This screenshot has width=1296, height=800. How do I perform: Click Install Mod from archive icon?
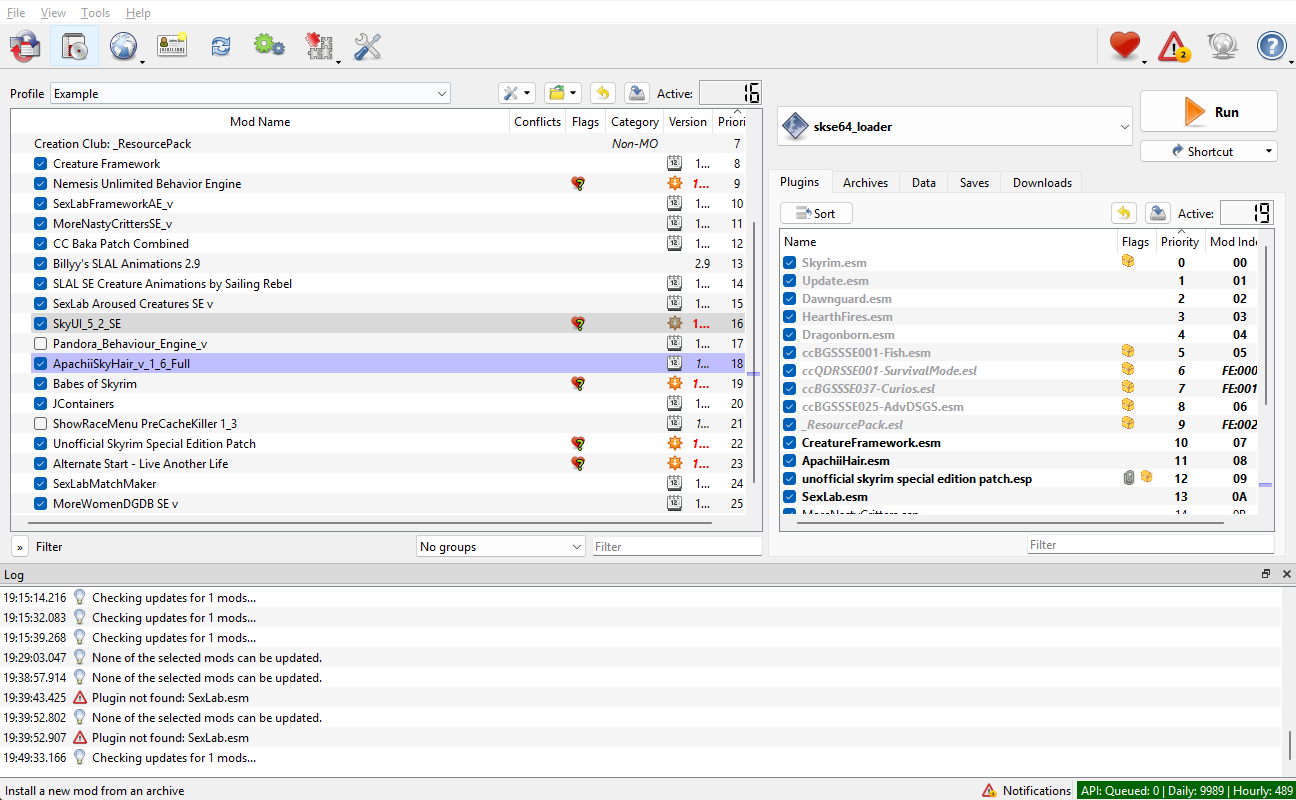click(75, 46)
